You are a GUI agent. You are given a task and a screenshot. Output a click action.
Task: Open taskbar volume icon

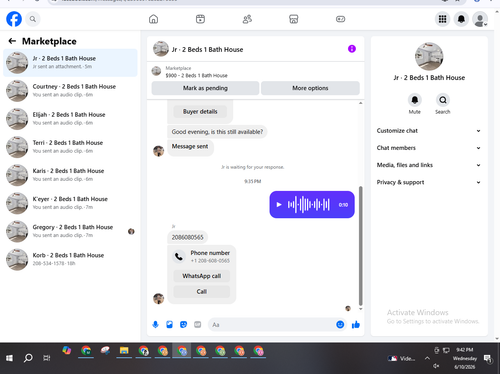(436, 366)
